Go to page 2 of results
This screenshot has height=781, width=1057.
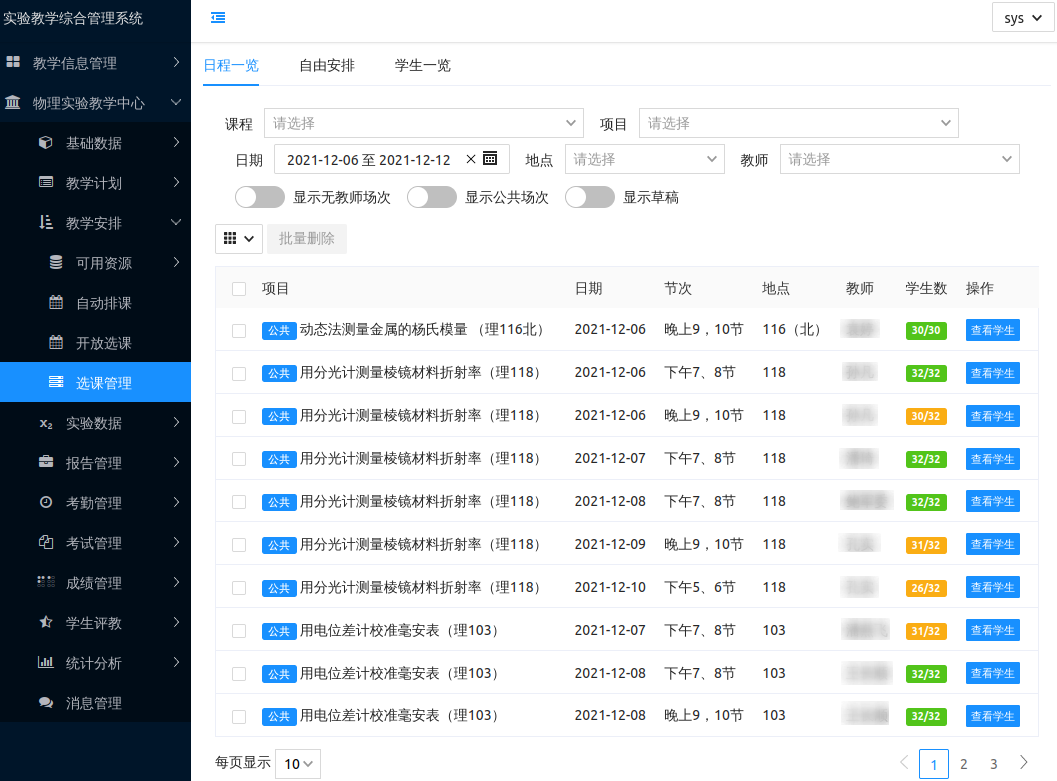pos(964,764)
